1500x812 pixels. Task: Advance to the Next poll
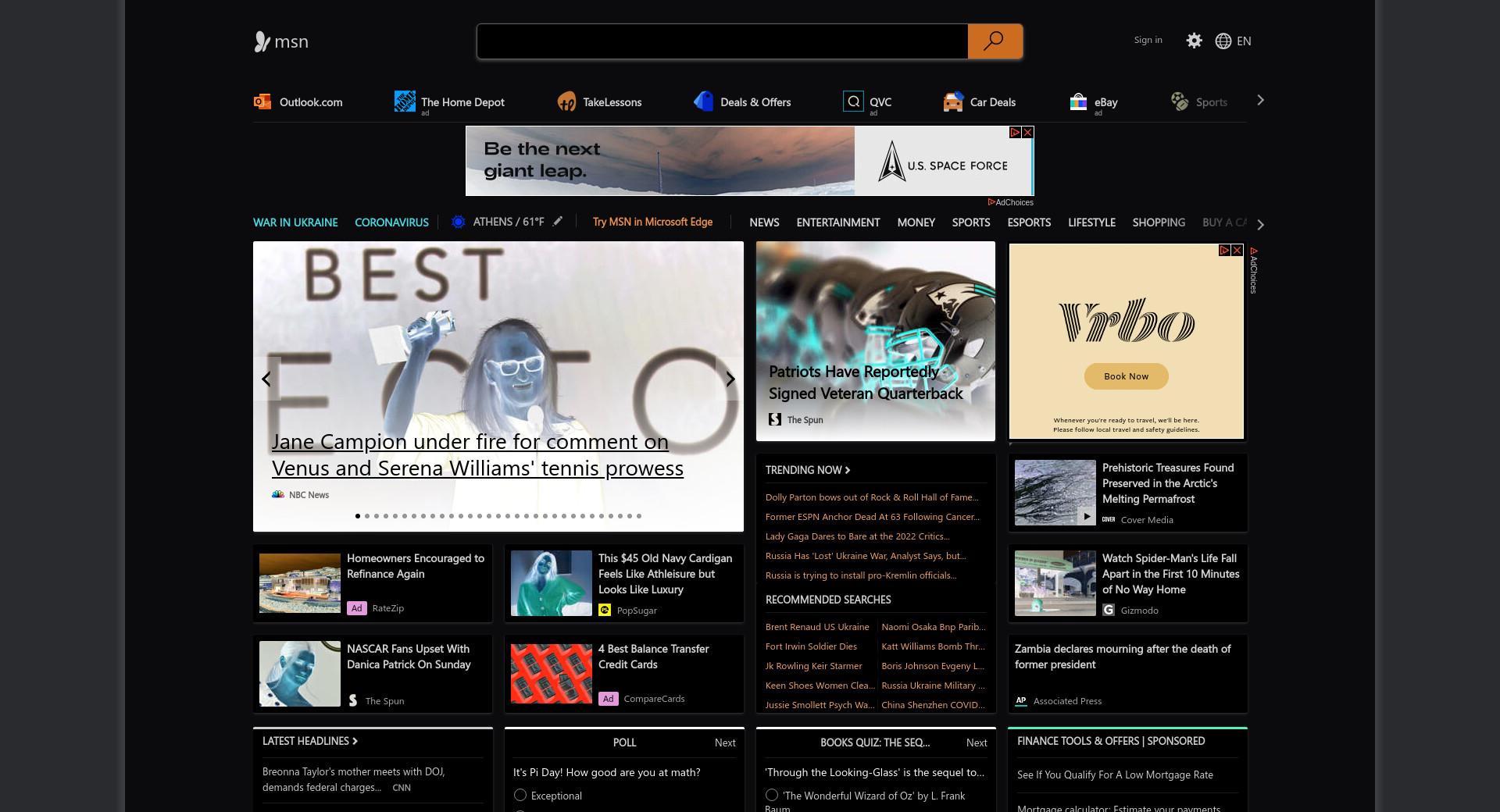[725, 743]
